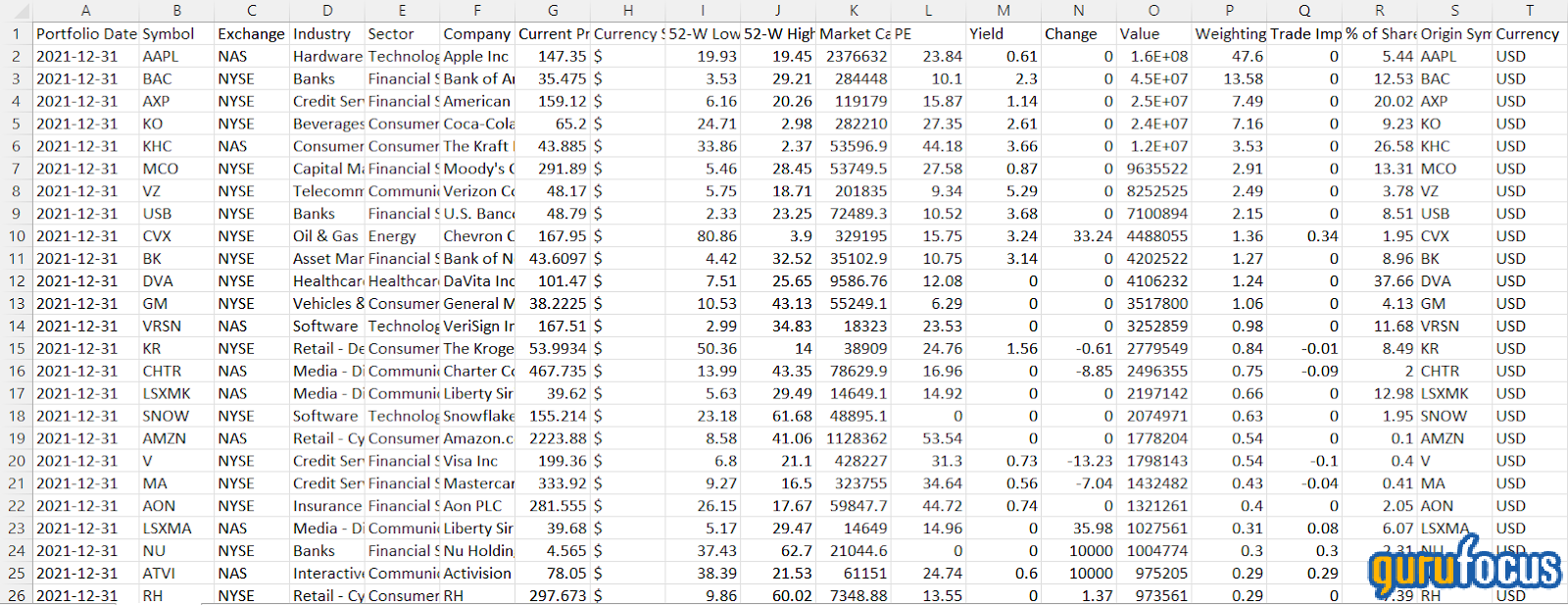
Task: Click the weighting 47.6 cell
Action: [x=1230, y=57]
